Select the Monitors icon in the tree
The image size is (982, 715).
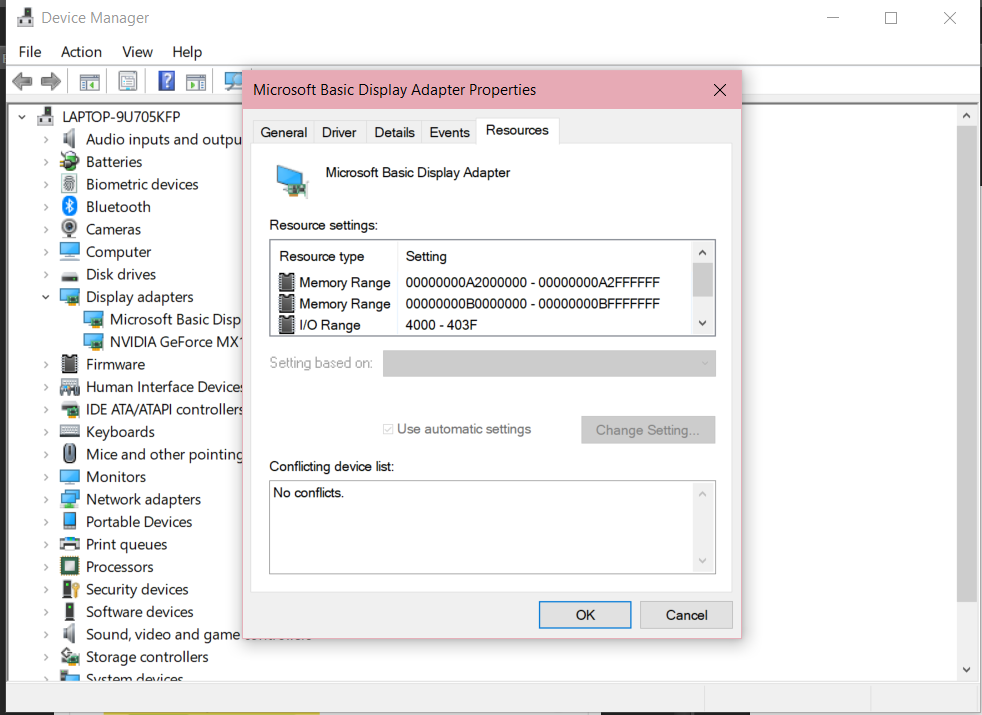click(70, 476)
